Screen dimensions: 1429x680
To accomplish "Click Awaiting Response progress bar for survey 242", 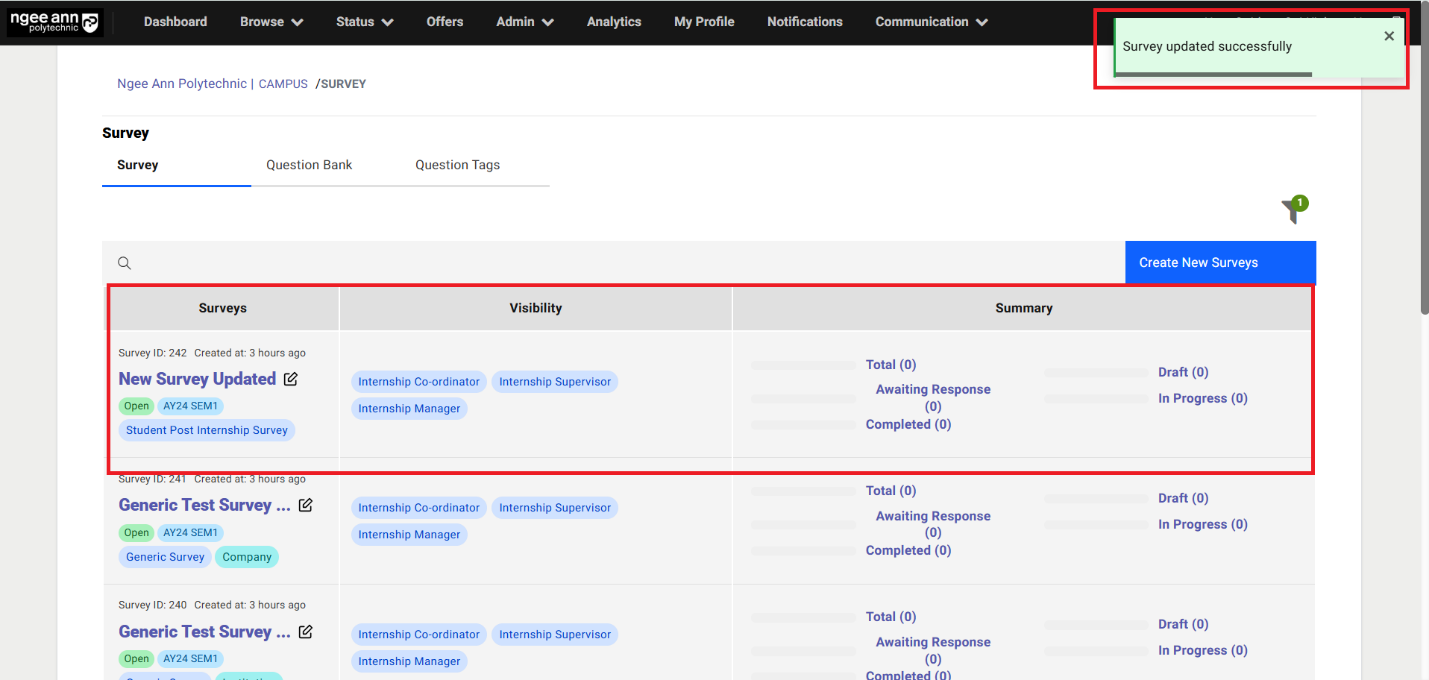I will pos(803,399).
